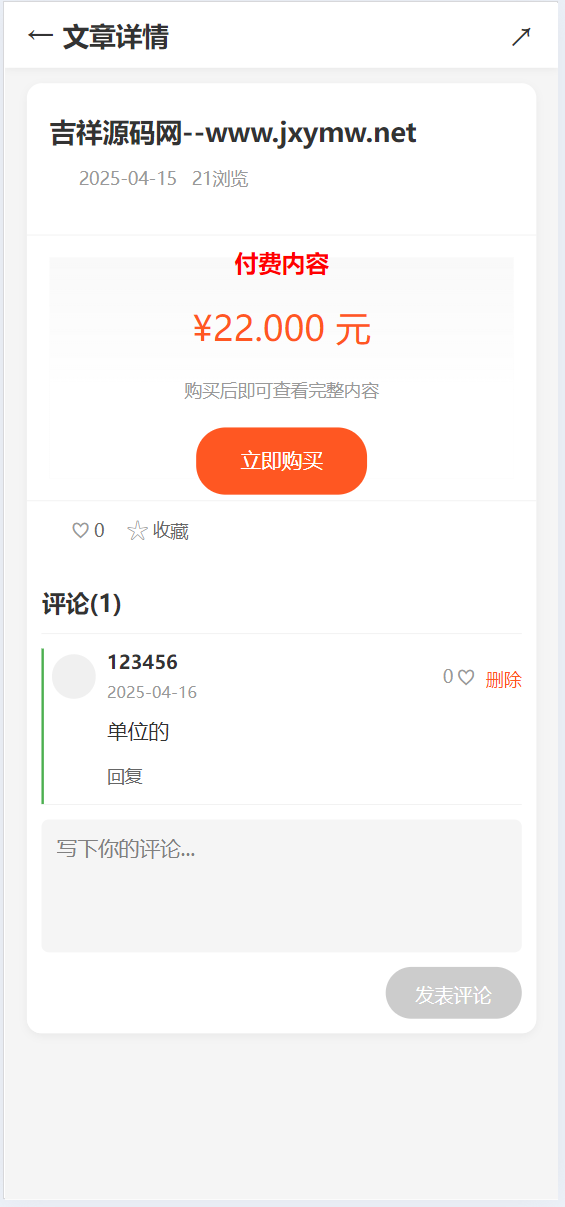Image resolution: width=565 pixels, height=1207 pixels.
Task: Tap the 立即购买 purchase button
Action: pos(282,461)
